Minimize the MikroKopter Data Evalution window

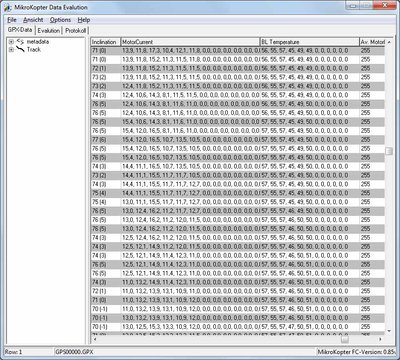(x=353, y=5)
